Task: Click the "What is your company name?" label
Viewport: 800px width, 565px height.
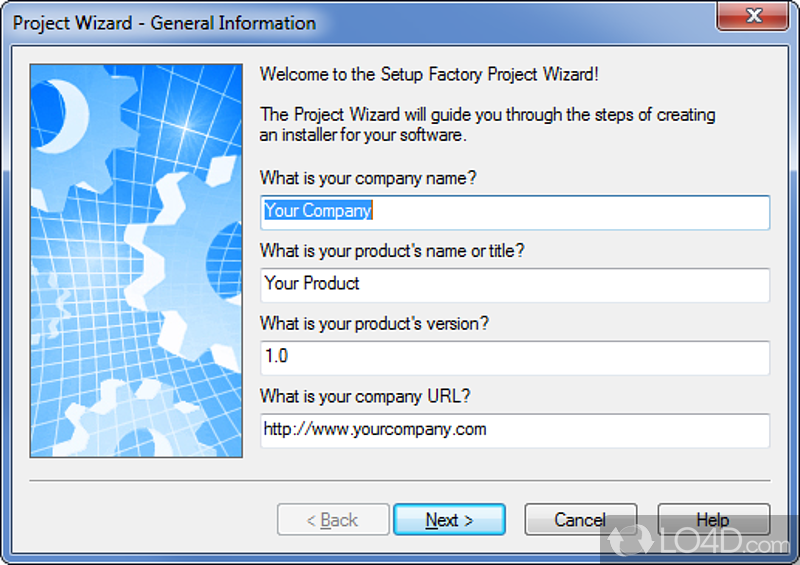Action: tap(369, 178)
